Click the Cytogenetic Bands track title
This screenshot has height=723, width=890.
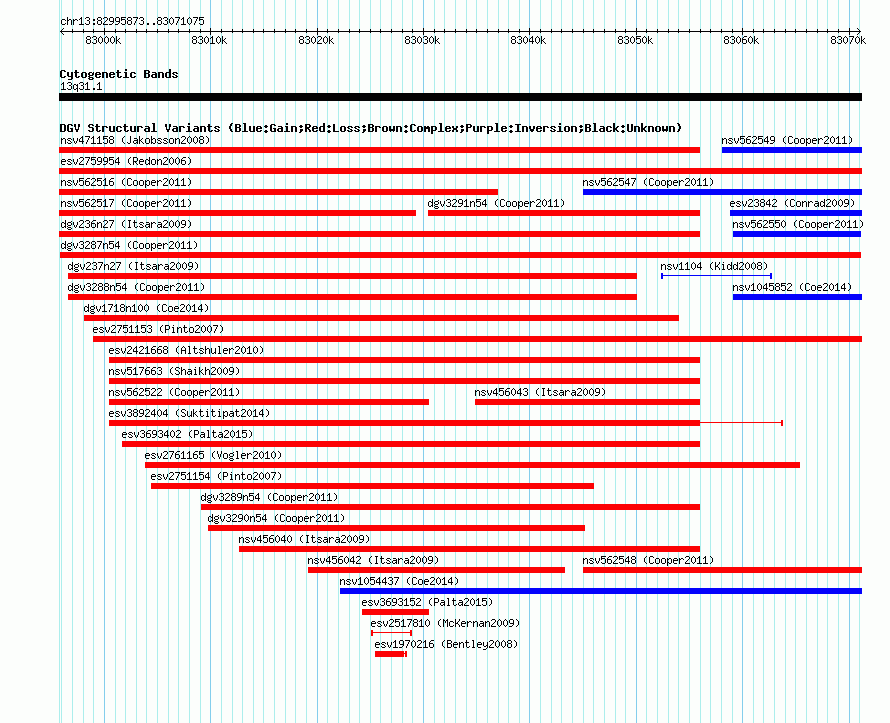[119, 74]
